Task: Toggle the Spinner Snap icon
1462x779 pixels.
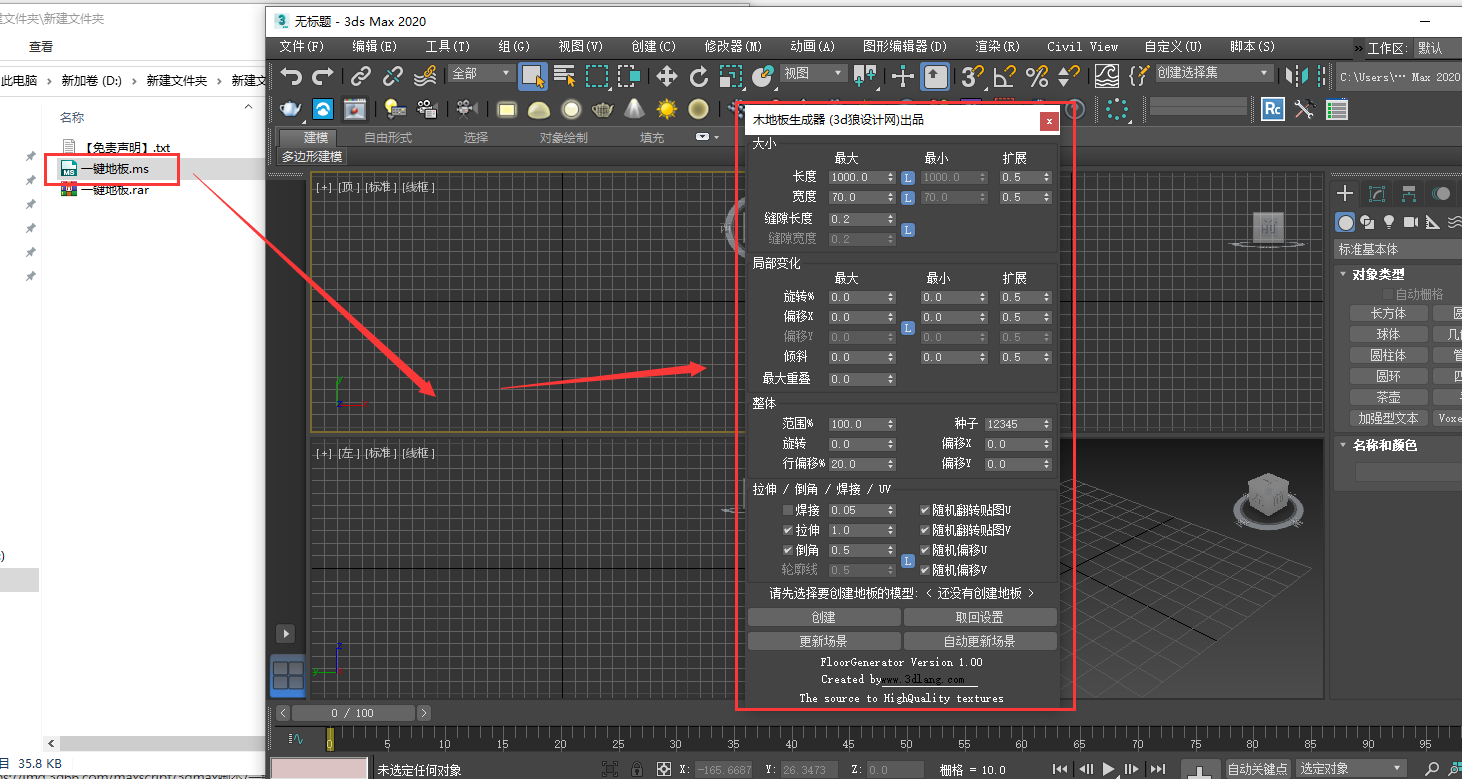Action: click(x=1069, y=75)
